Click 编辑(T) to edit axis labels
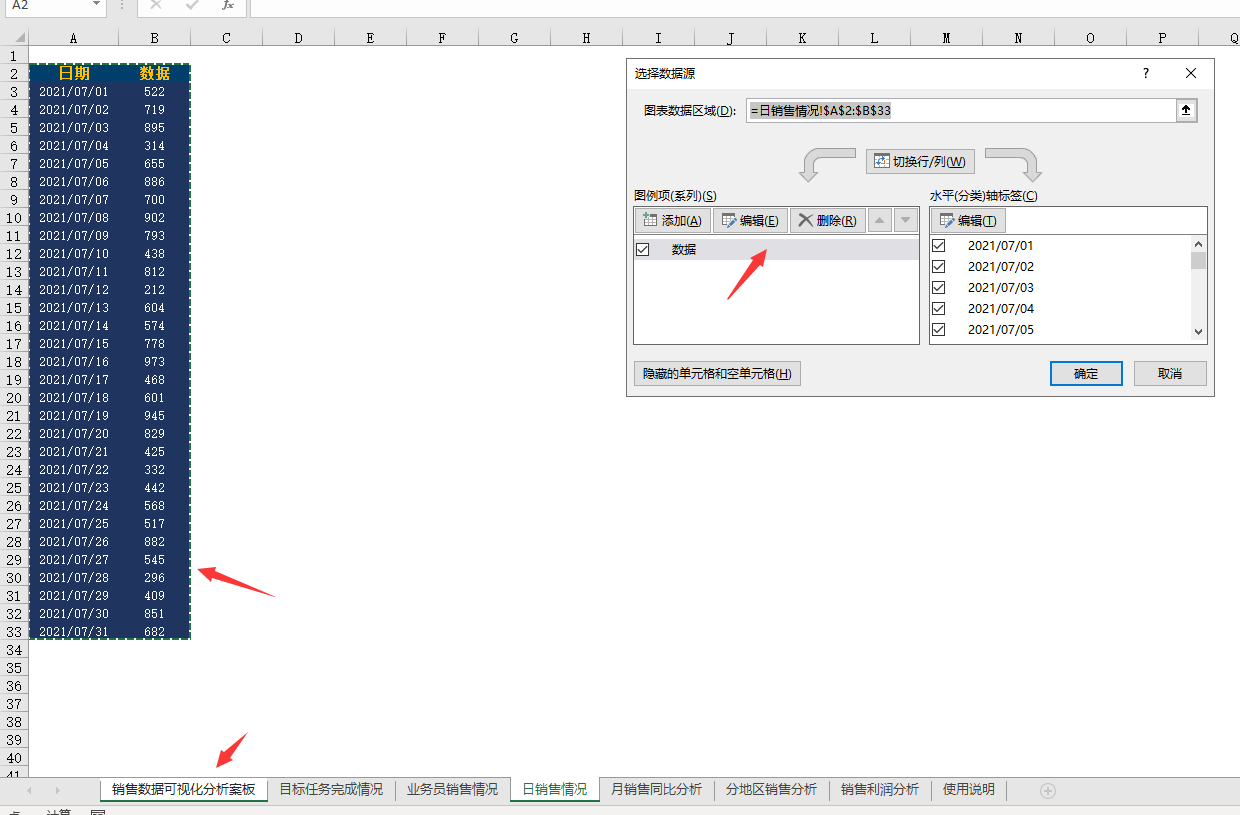 pyautogui.click(x=968, y=221)
